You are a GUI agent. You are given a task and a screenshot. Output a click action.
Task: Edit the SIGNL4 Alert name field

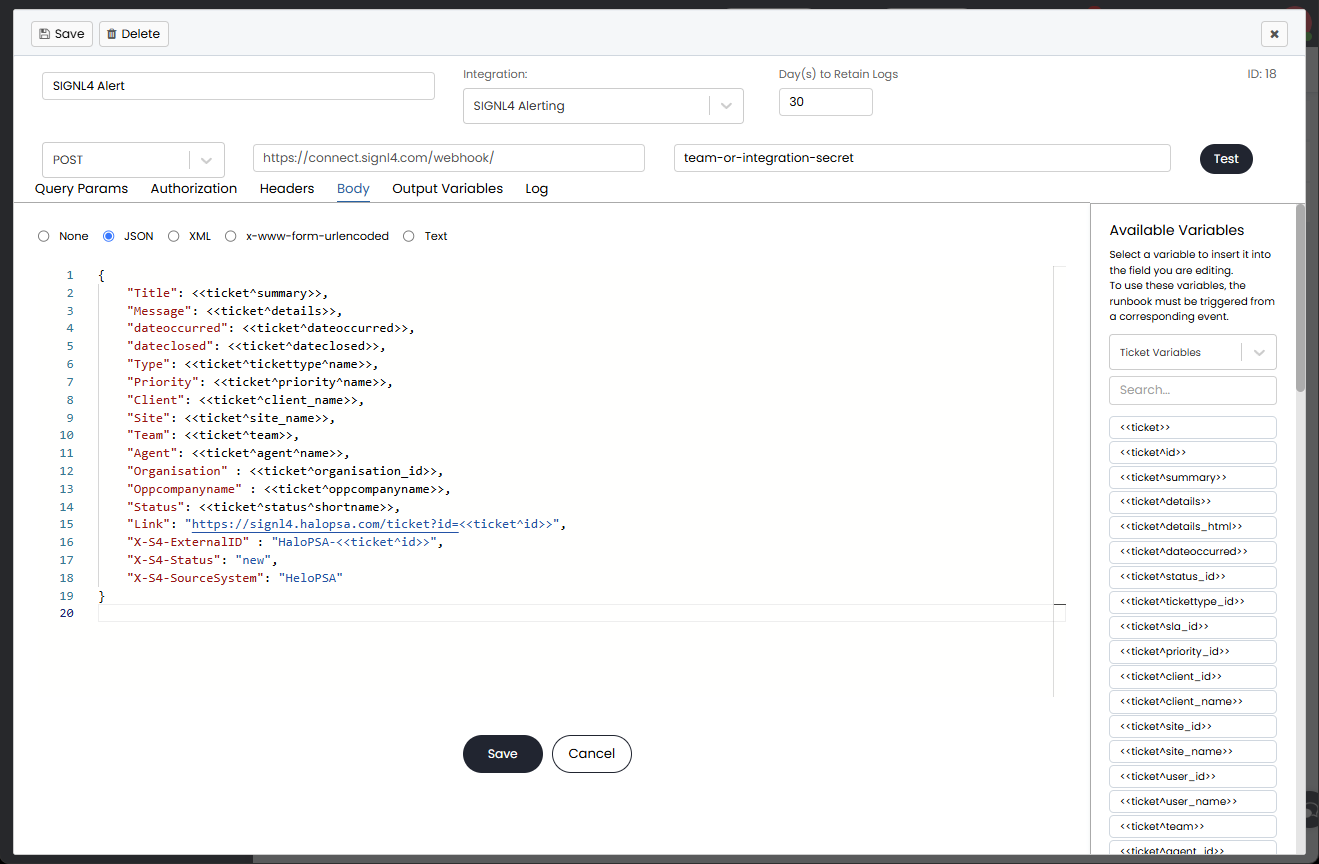point(238,86)
